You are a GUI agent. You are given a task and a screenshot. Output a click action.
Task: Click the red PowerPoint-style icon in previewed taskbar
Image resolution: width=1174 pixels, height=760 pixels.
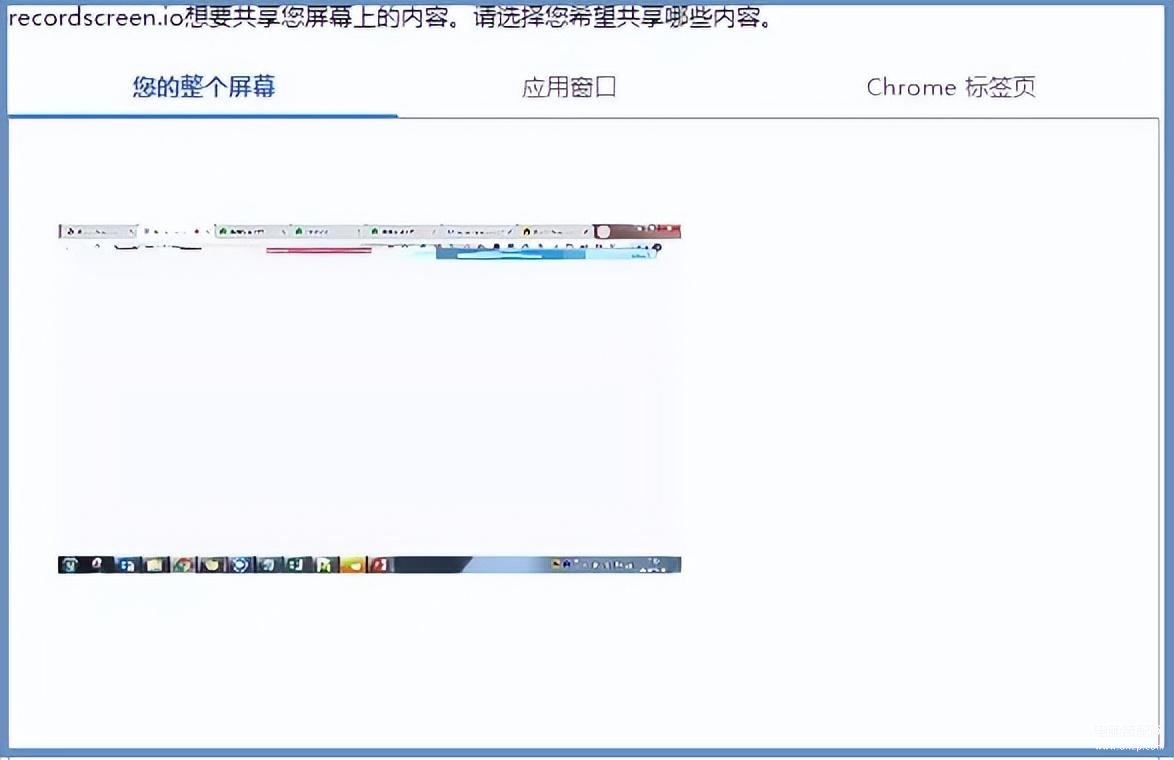click(379, 565)
